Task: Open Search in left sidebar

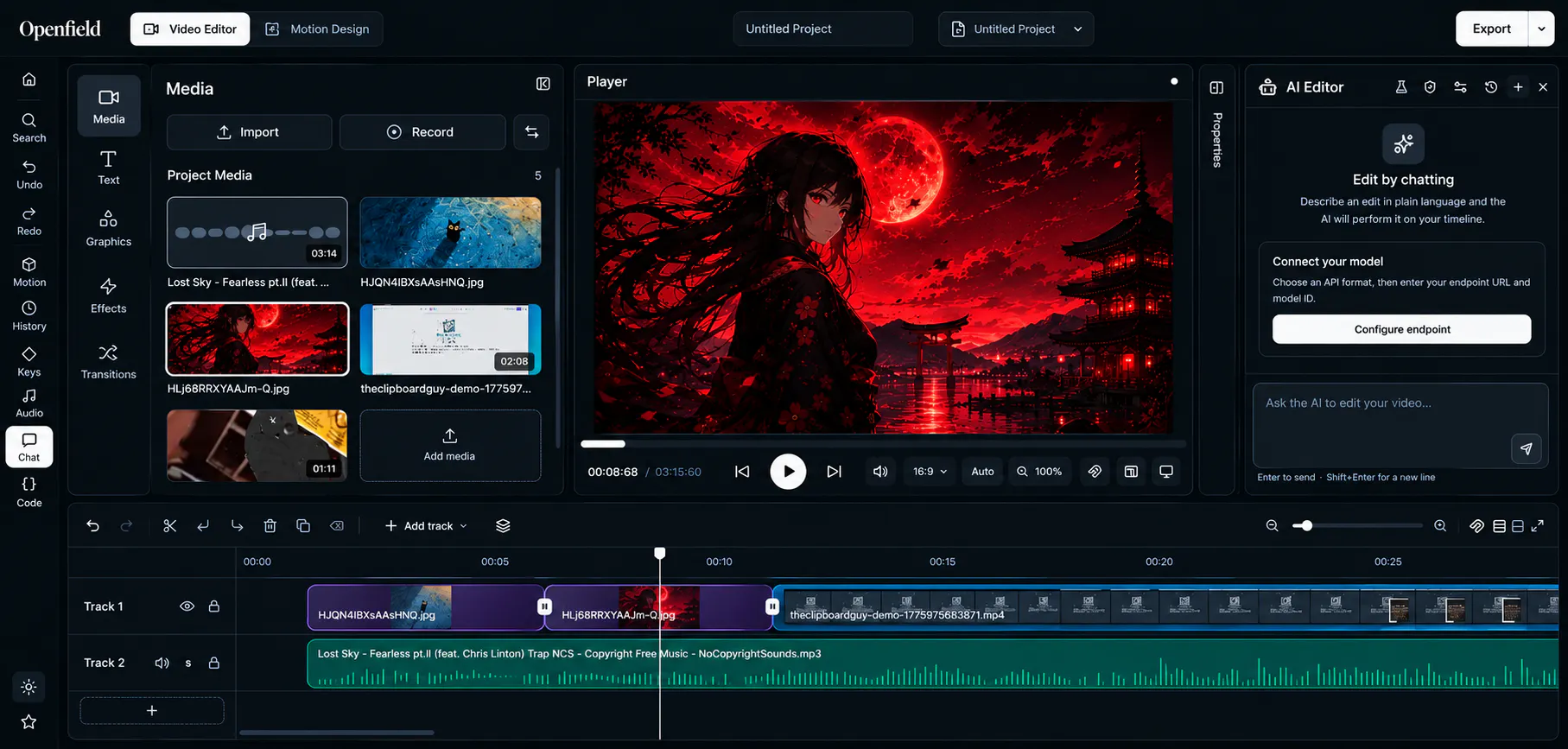Action: 29,127
